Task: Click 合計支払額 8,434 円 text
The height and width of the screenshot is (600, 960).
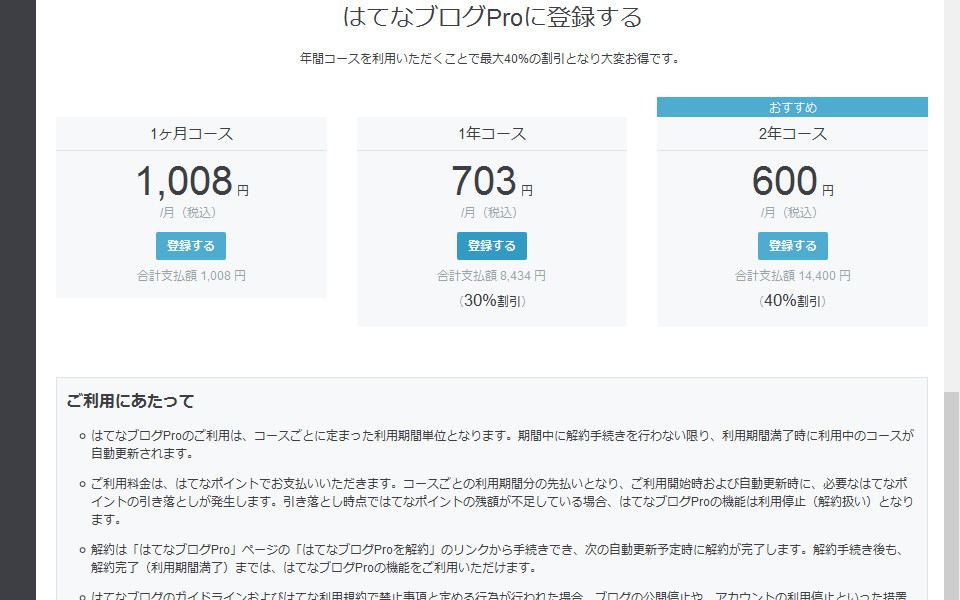Action: (x=492, y=276)
